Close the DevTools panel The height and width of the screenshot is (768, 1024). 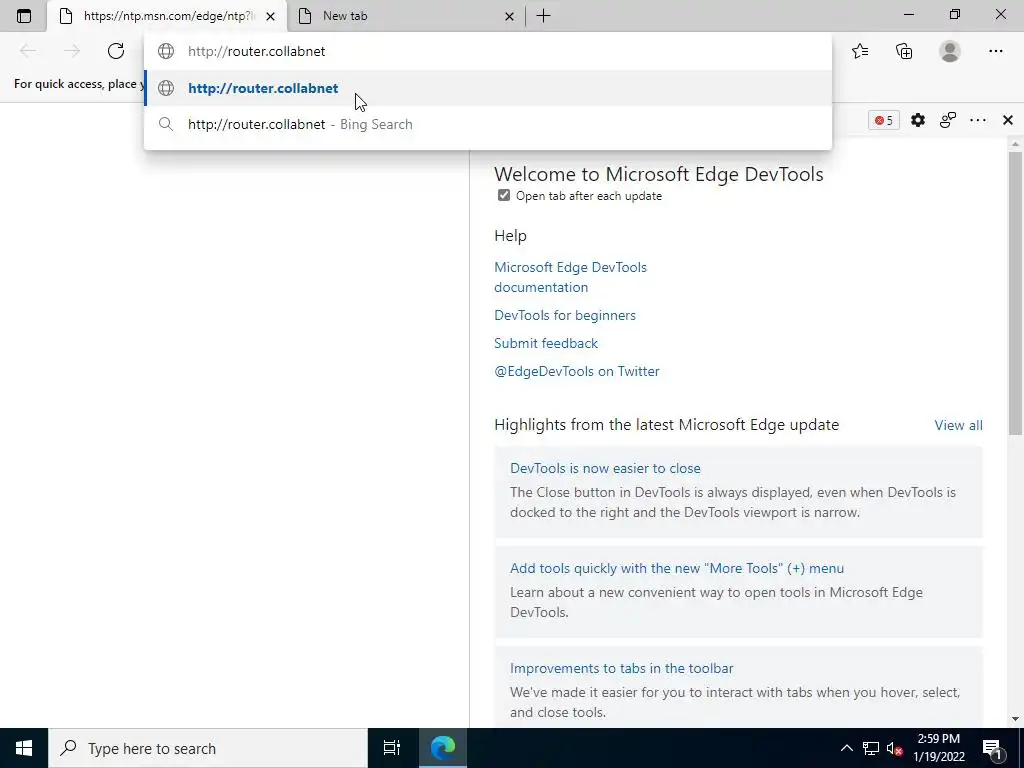point(1008,120)
